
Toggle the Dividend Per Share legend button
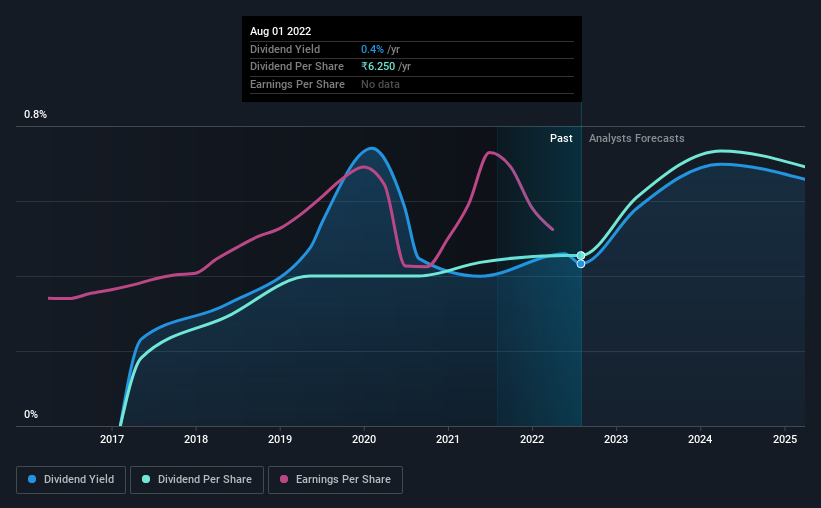click(x=197, y=480)
